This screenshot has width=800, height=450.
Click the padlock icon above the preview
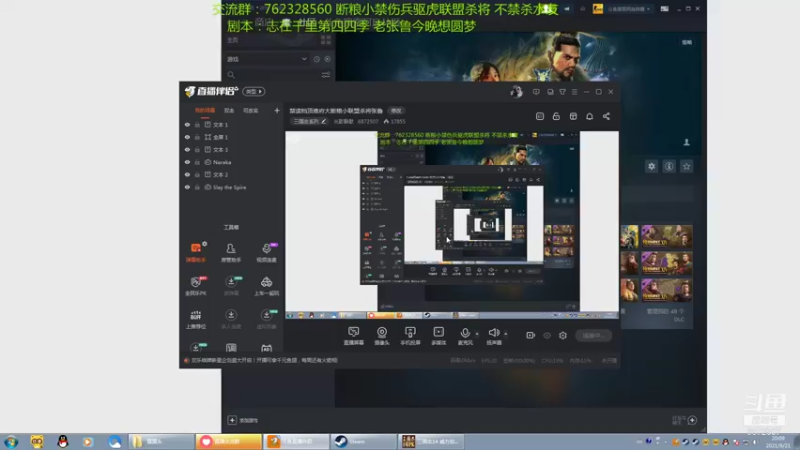coord(556,116)
